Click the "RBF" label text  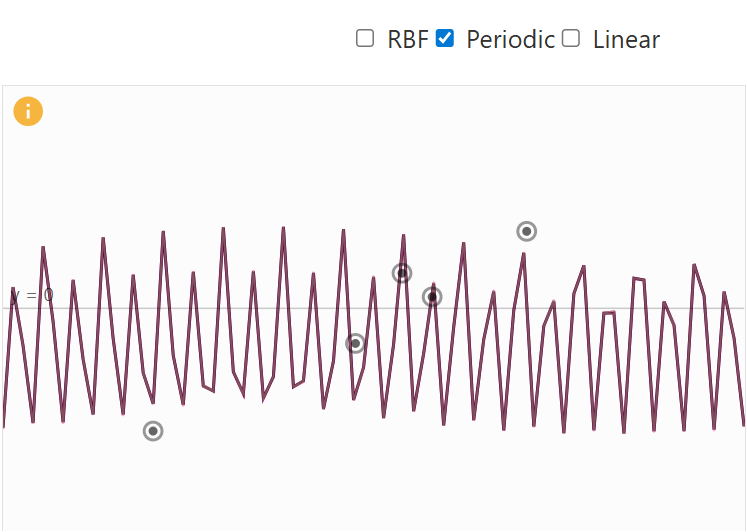click(407, 40)
